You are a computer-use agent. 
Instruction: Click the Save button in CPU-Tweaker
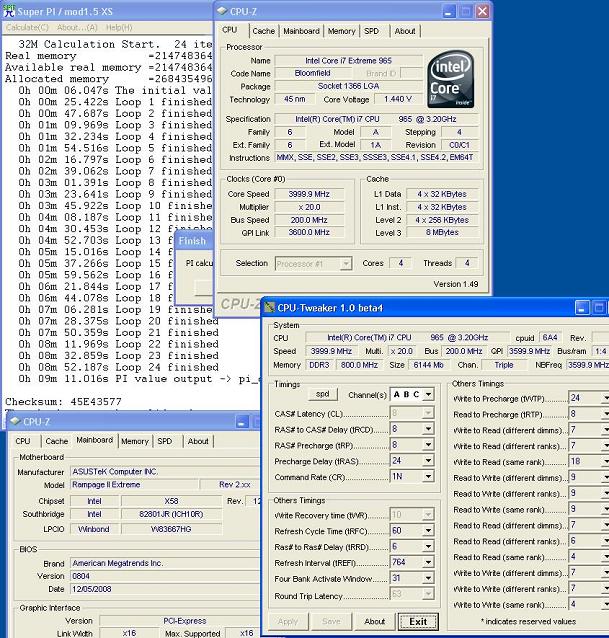(x=331, y=621)
